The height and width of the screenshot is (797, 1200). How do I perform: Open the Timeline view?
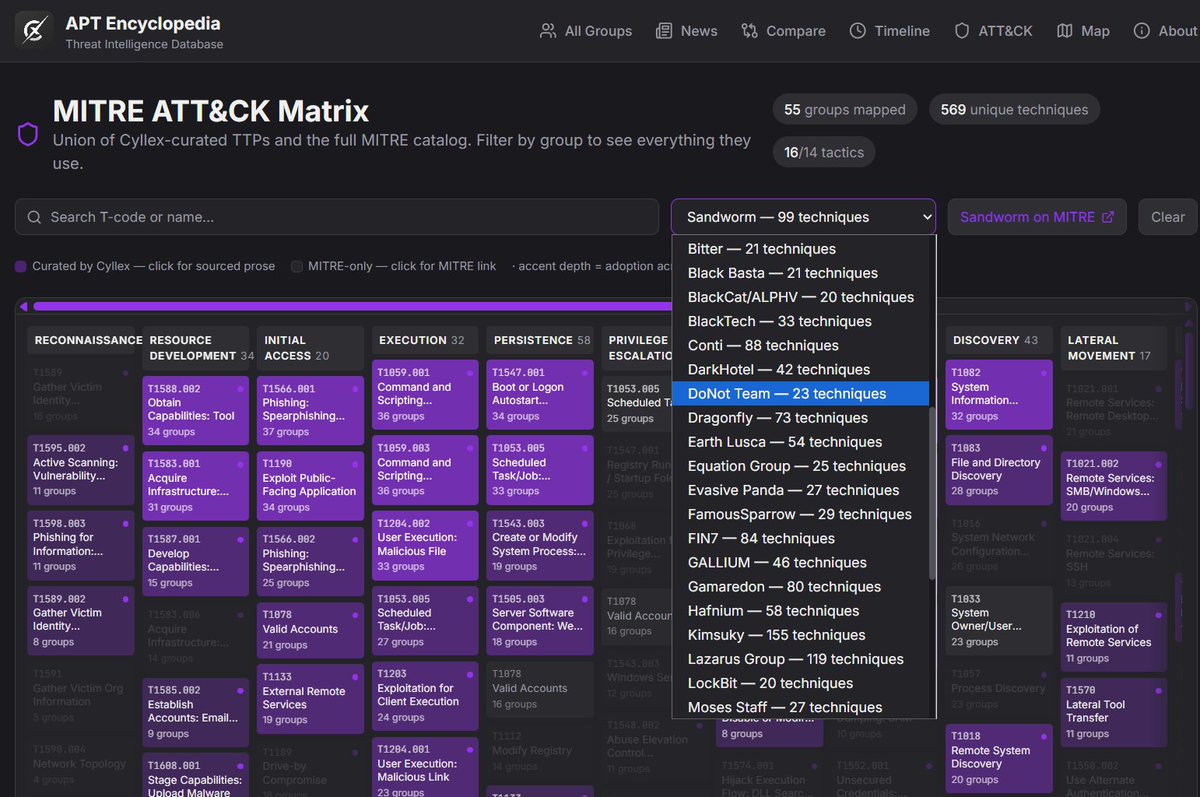coord(890,31)
